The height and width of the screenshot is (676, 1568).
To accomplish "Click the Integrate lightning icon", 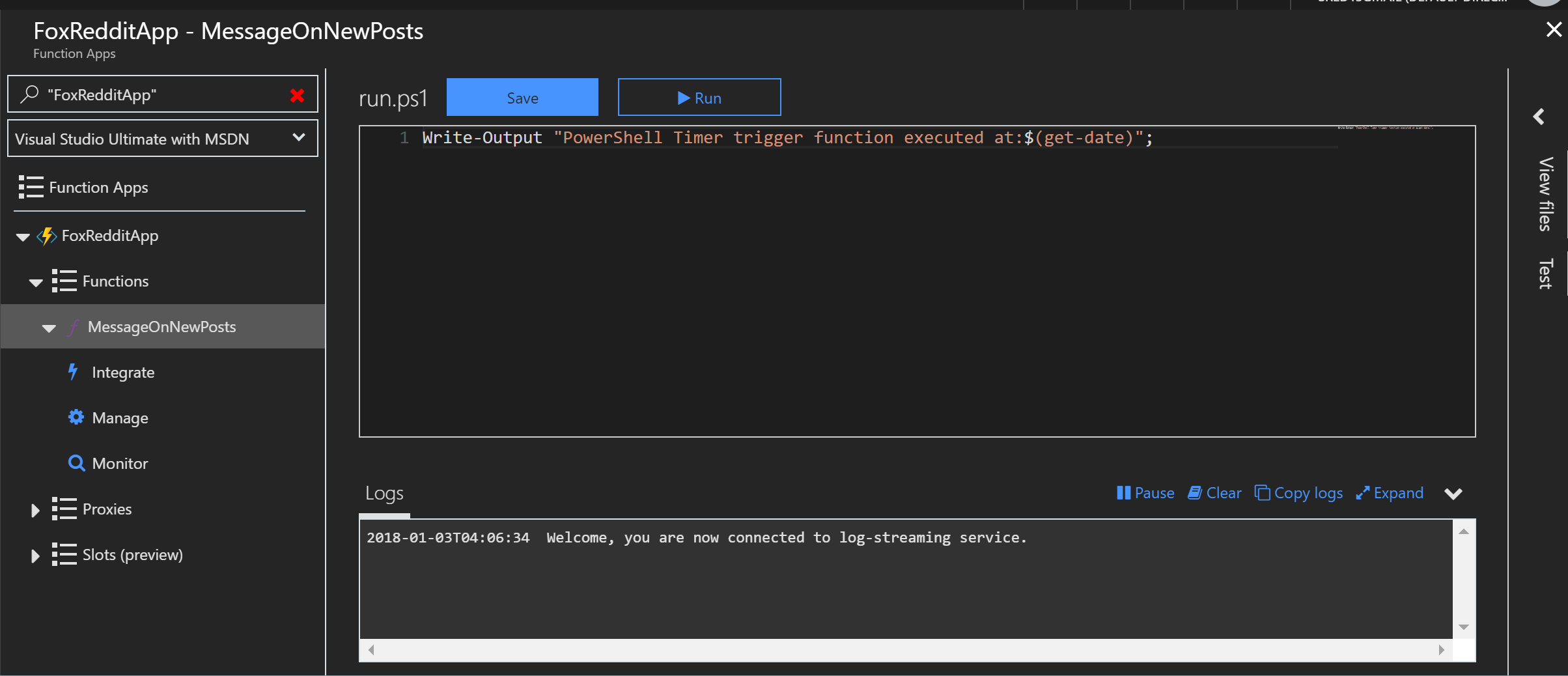I will tap(73, 372).
